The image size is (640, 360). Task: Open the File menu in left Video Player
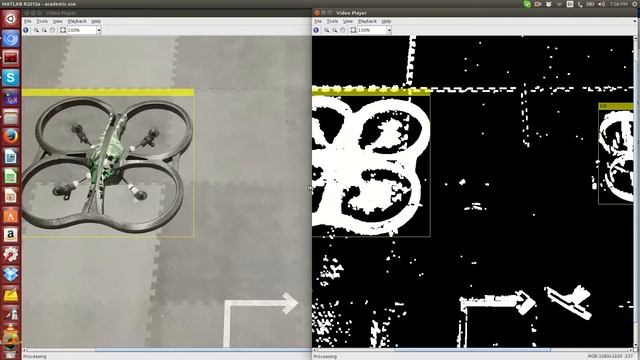(27, 21)
